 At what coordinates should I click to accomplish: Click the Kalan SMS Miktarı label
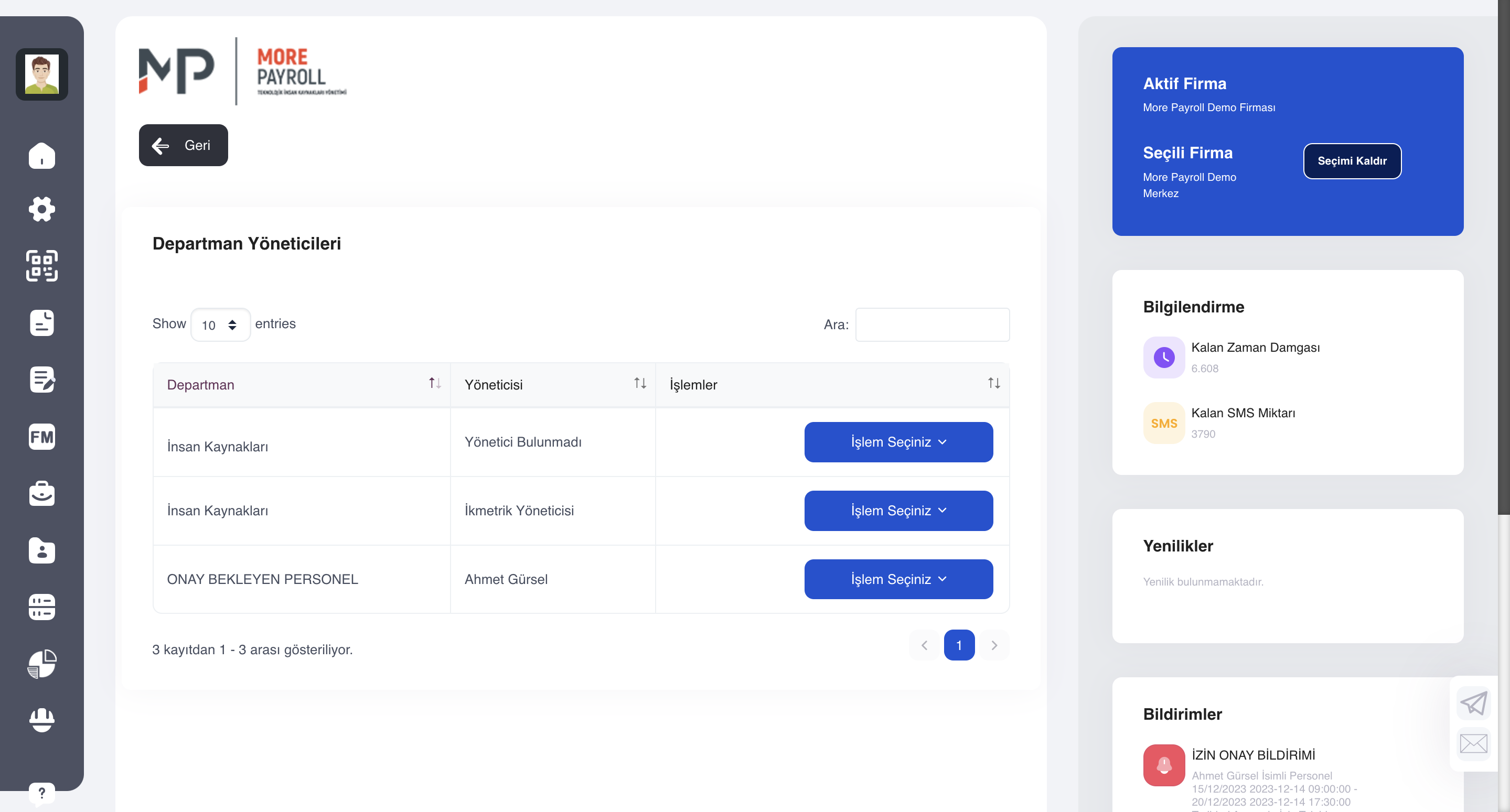click(1243, 413)
